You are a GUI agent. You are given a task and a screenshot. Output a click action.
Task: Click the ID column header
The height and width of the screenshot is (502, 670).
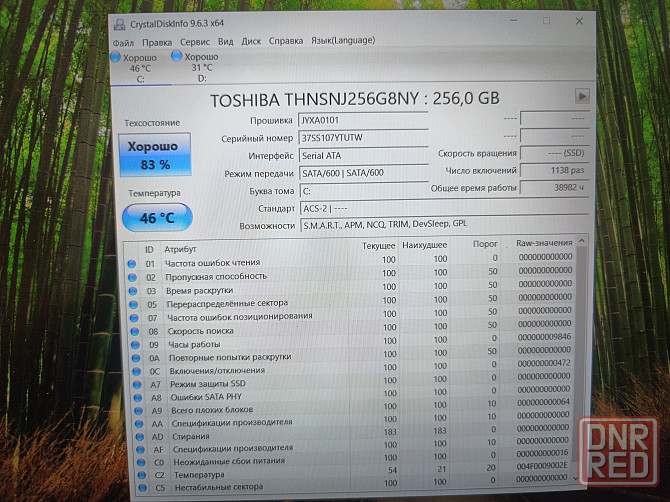(149, 250)
